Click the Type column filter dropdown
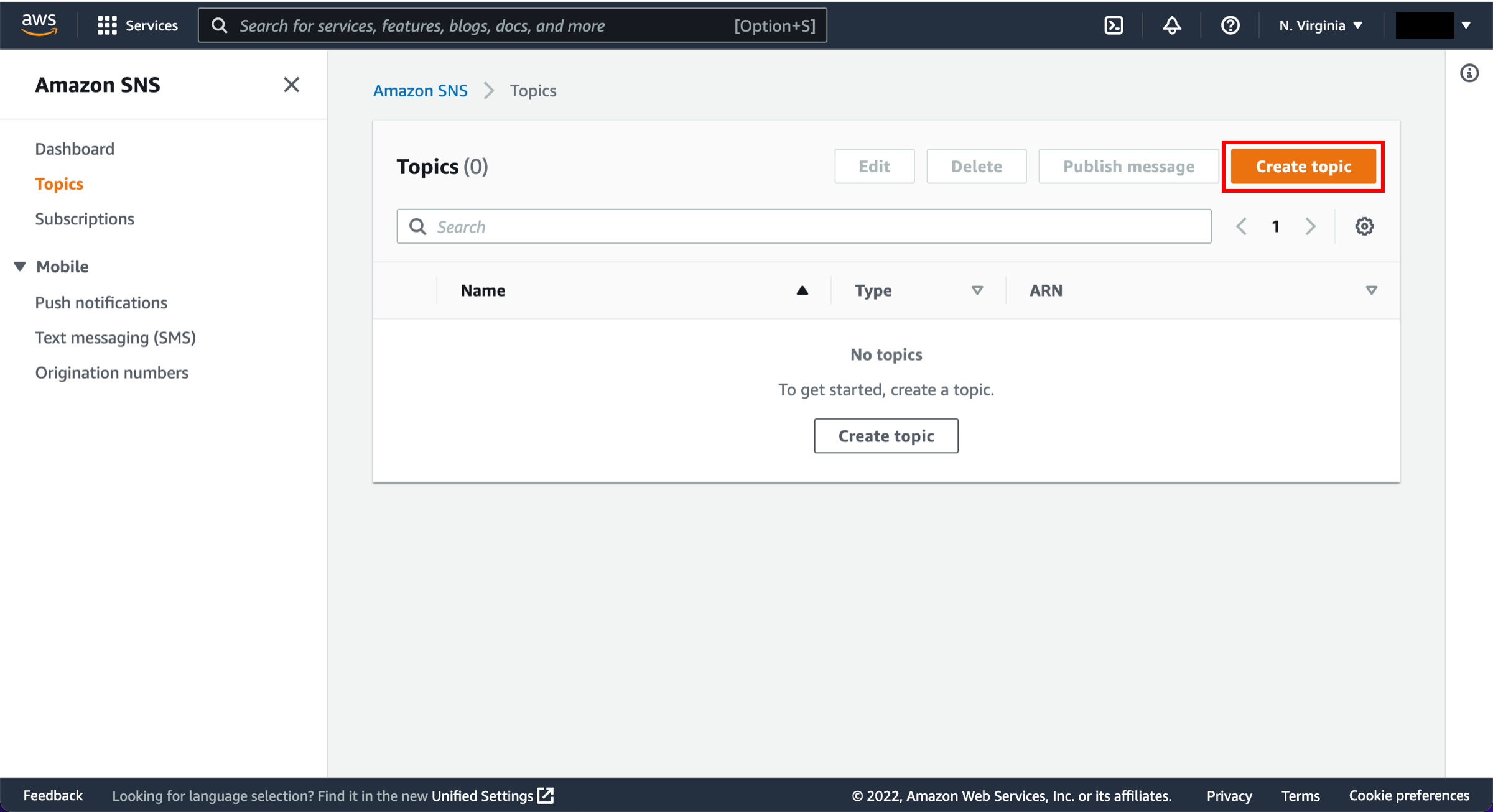 (x=974, y=291)
